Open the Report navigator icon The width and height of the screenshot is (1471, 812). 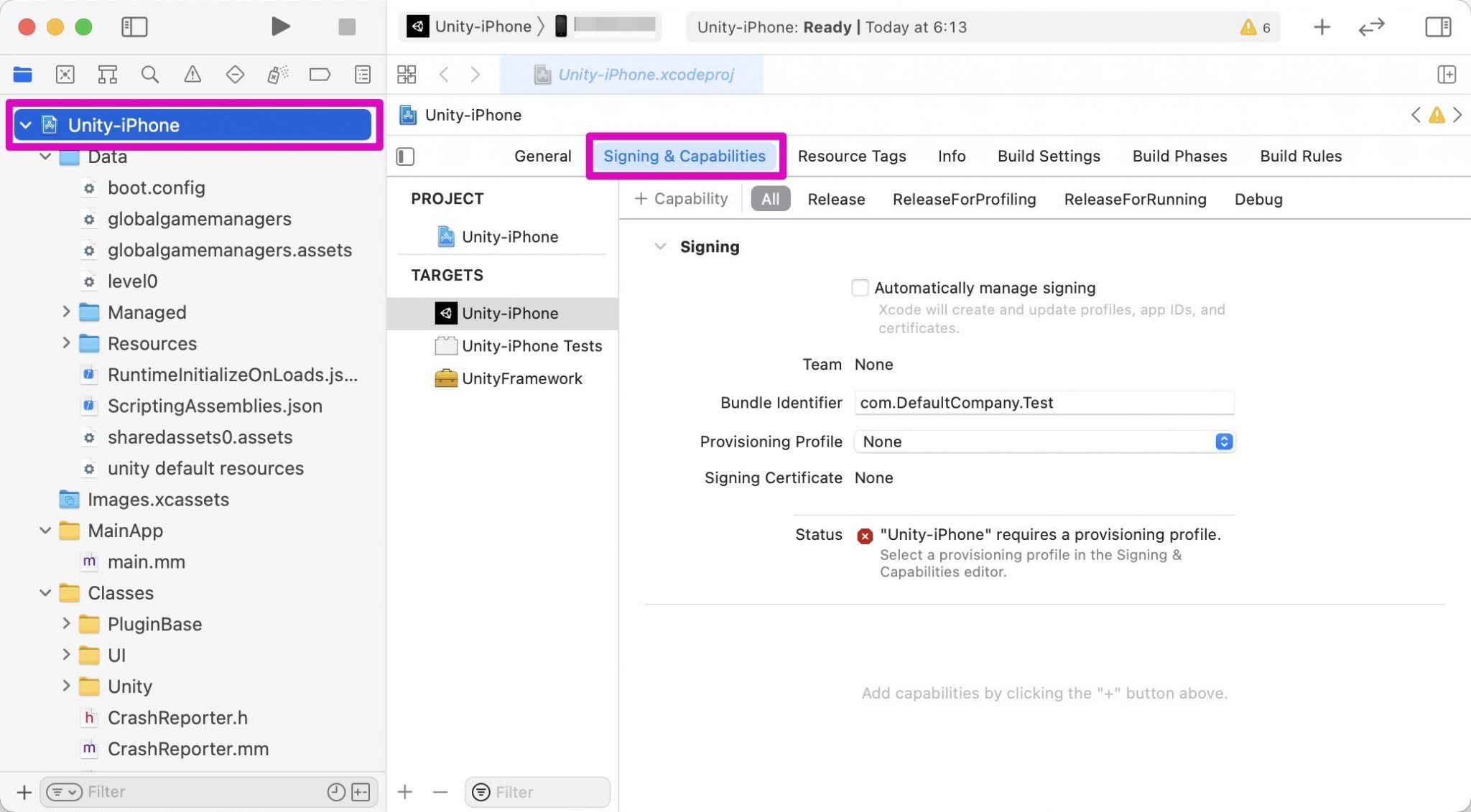click(x=363, y=74)
